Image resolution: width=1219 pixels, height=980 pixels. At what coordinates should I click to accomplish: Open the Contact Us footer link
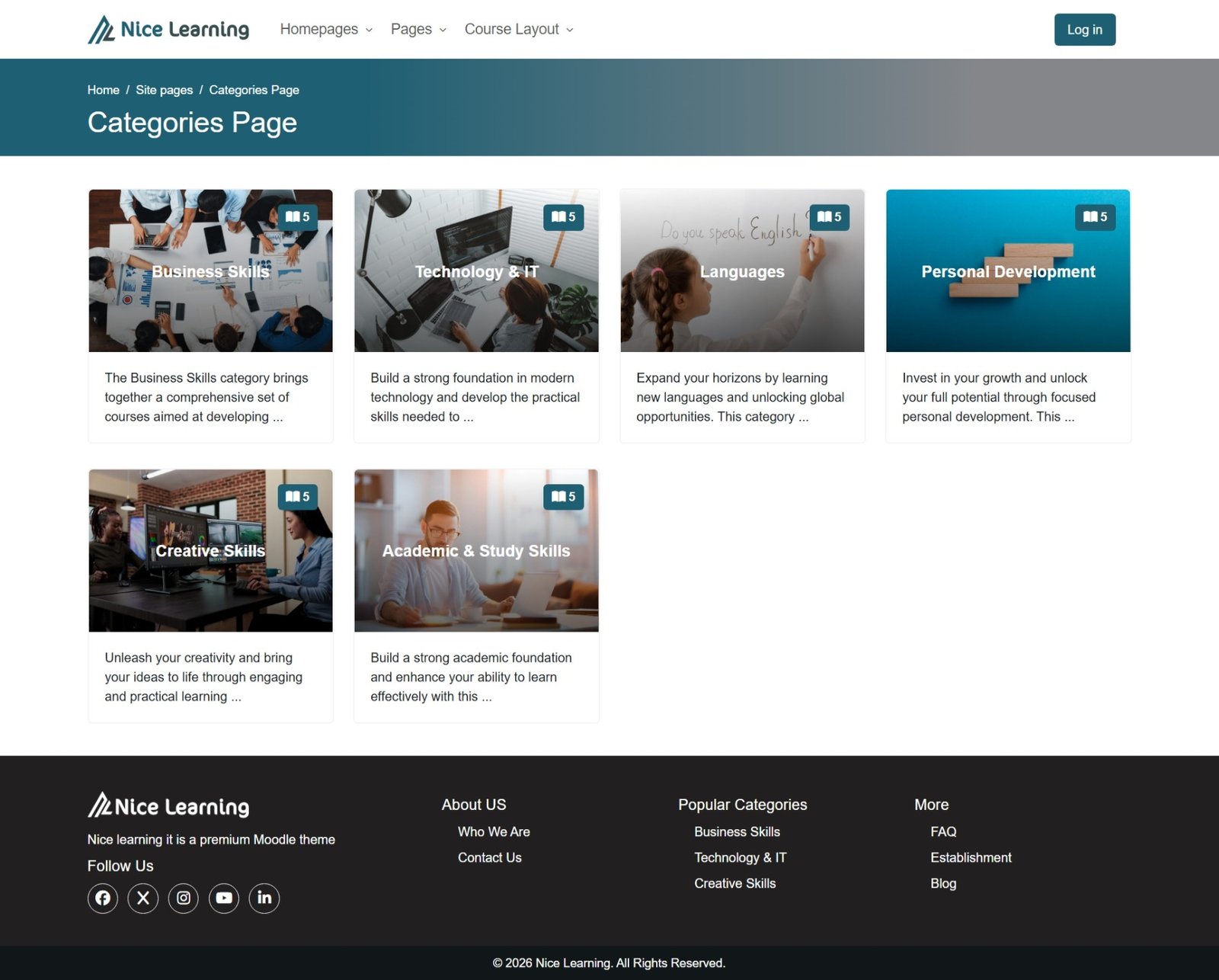(489, 857)
